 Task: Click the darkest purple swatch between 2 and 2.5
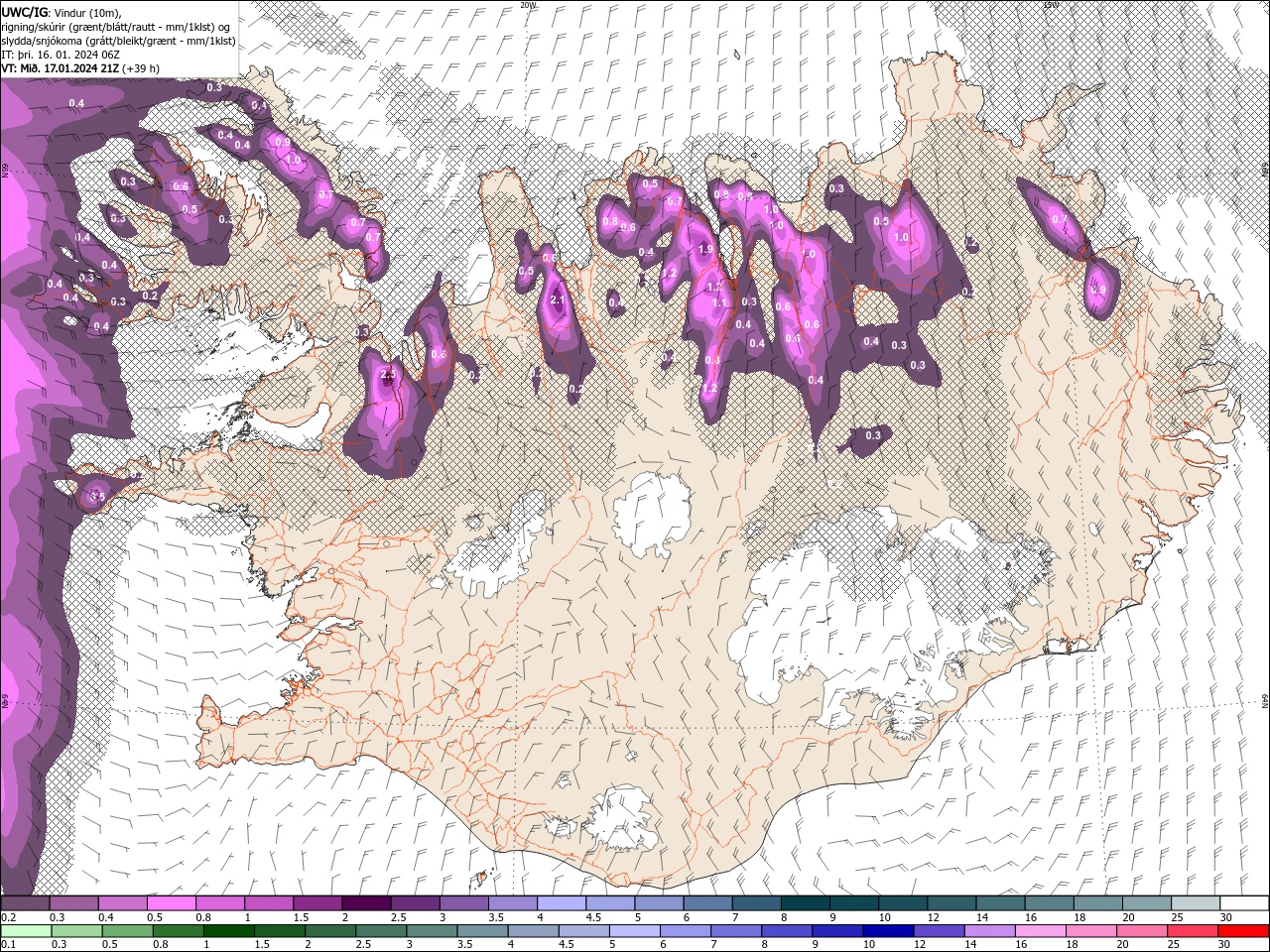pyautogui.click(x=365, y=903)
